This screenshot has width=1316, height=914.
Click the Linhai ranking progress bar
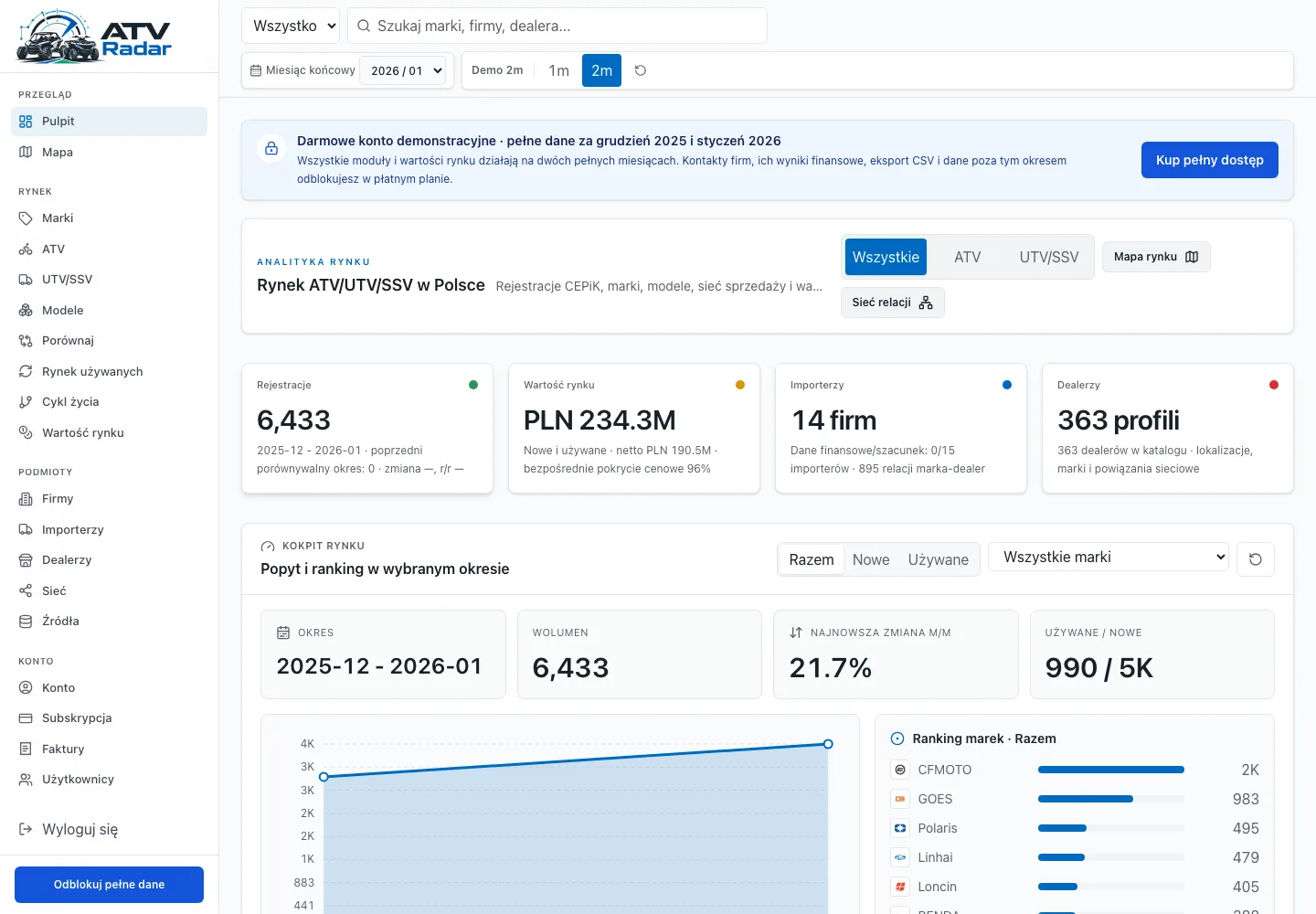tap(1111, 857)
